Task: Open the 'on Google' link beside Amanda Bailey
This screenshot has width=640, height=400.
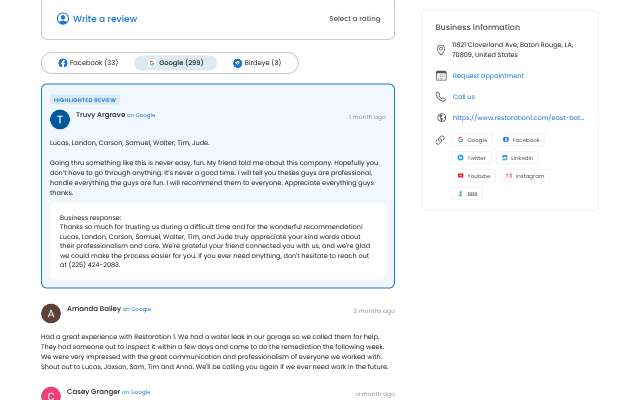Action: pos(137,309)
